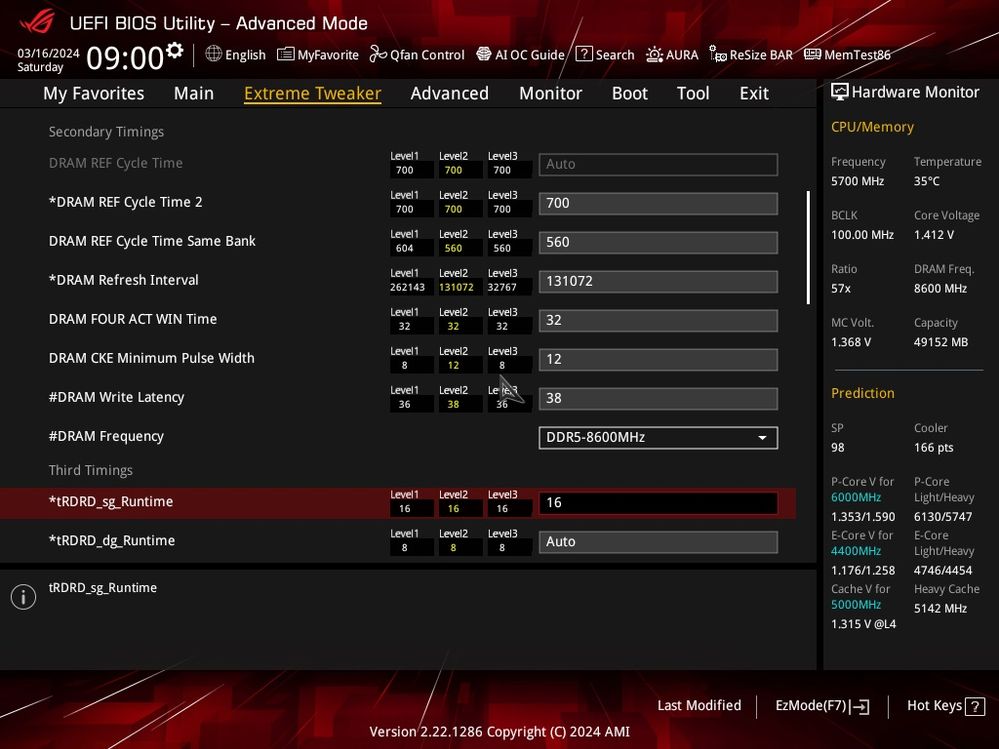Click DRAM Refresh Interval value field

click(658, 281)
